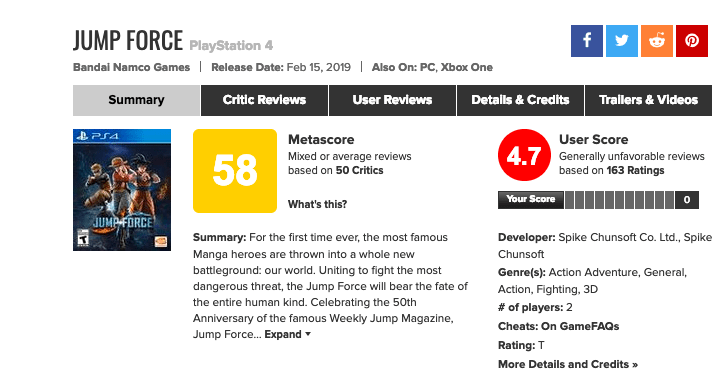Open the User Reviews tab
Screen dimensions: 725x378
click(392, 100)
